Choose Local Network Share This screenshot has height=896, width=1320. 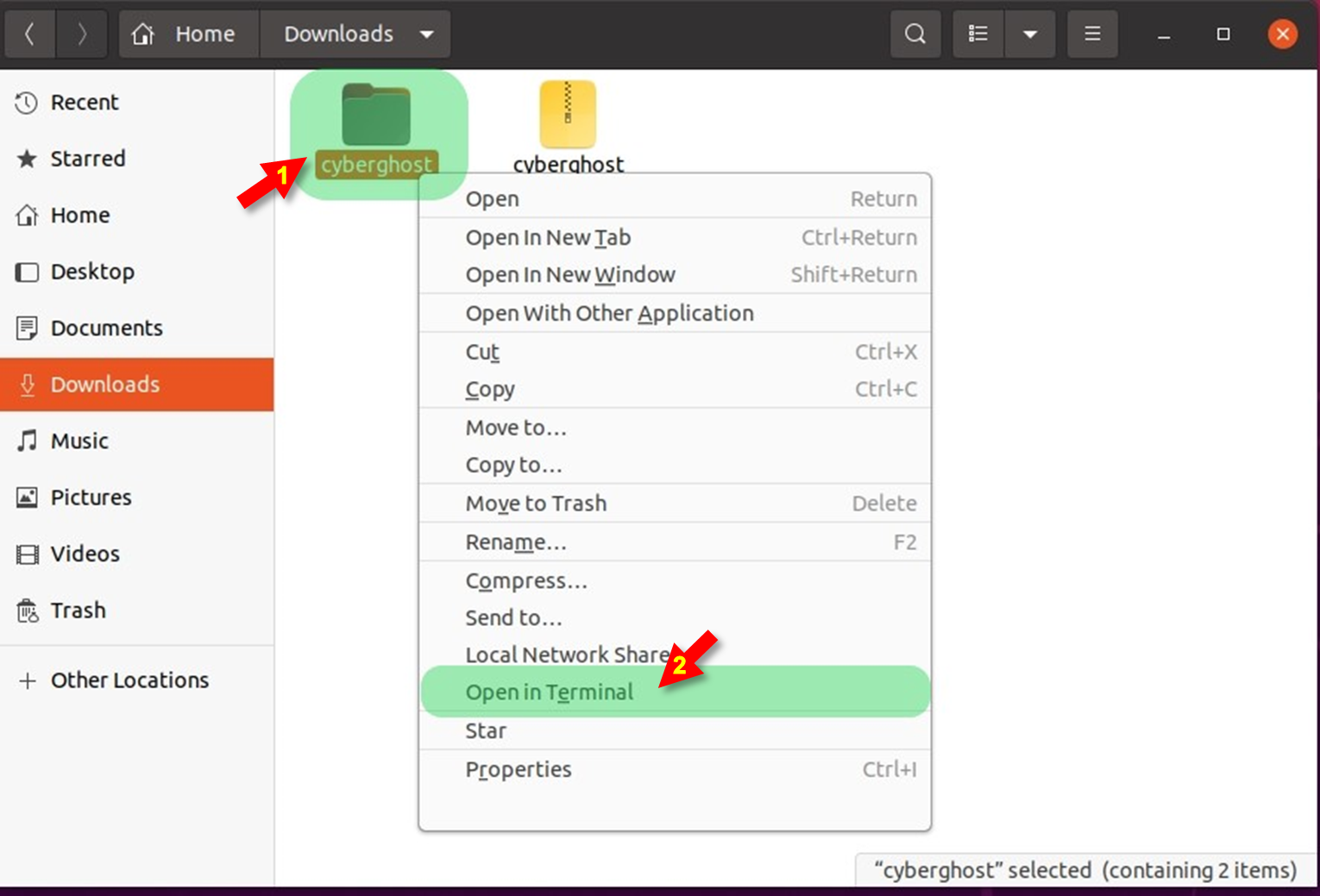pos(675,655)
